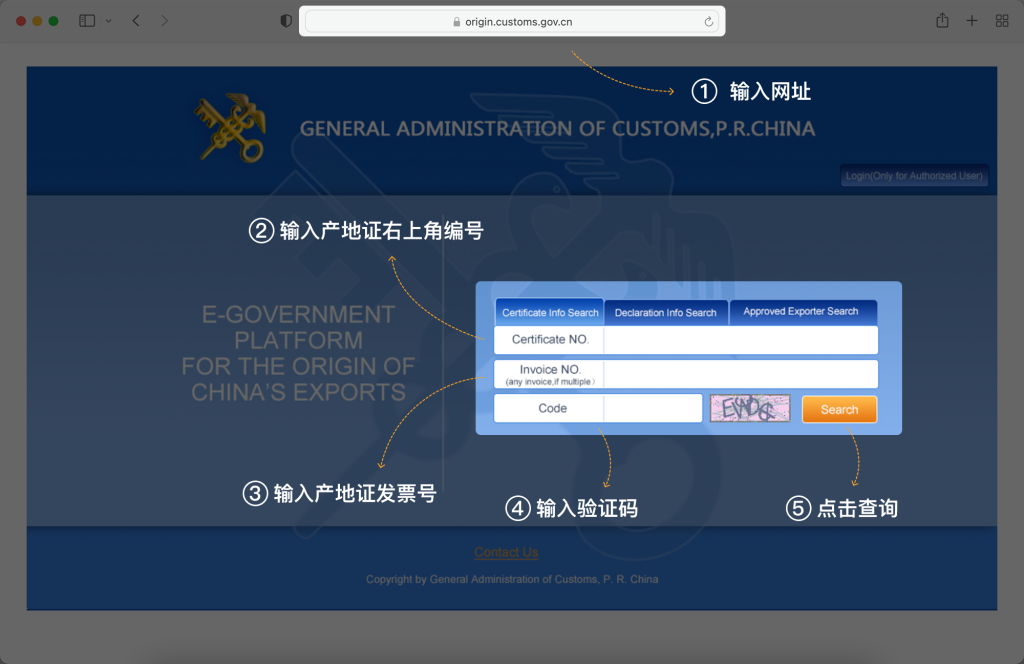Go back with the browser back arrow
Image resolution: width=1024 pixels, height=664 pixels.
click(x=136, y=21)
